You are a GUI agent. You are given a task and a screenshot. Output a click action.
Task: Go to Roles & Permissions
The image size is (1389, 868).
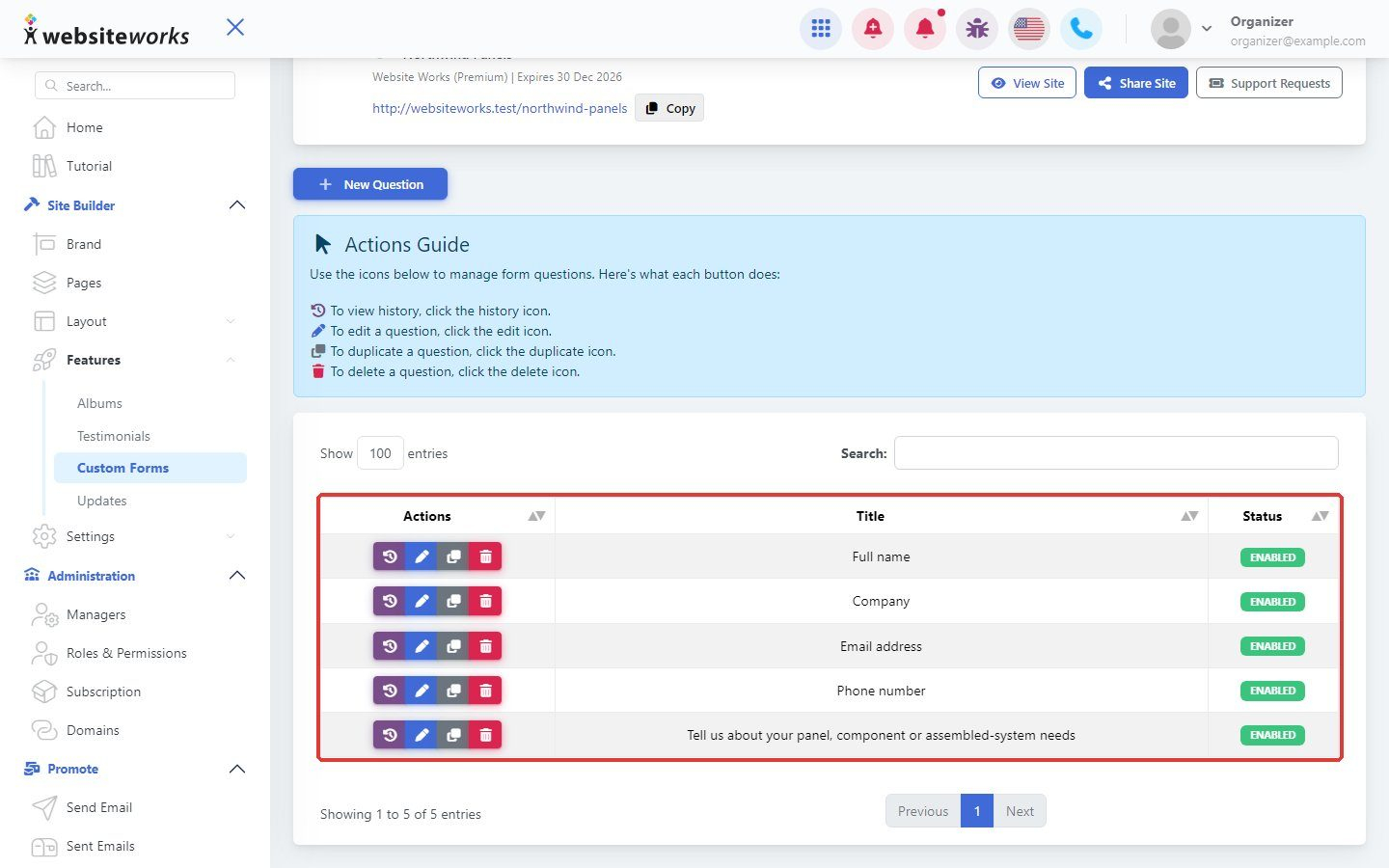[126, 653]
